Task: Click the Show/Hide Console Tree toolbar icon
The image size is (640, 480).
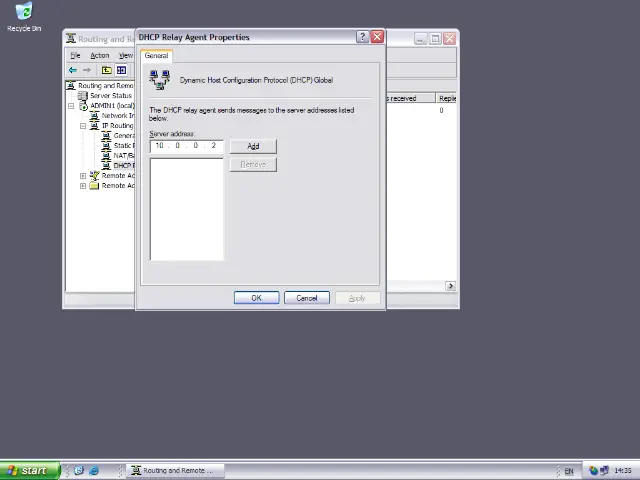Action: pyautogui.click(x=122, y=70)
